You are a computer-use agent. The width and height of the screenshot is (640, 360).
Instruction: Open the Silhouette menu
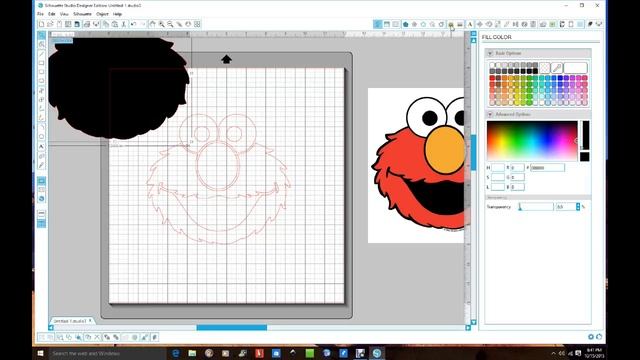(x=82, y=14)
